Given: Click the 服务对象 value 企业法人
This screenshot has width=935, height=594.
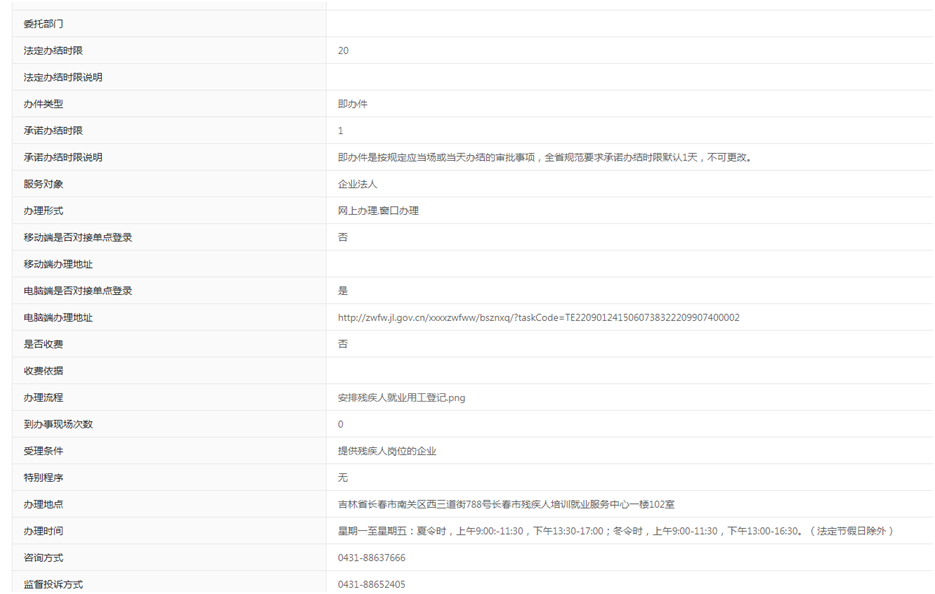Looking at the screenshot, I should 357,184.
